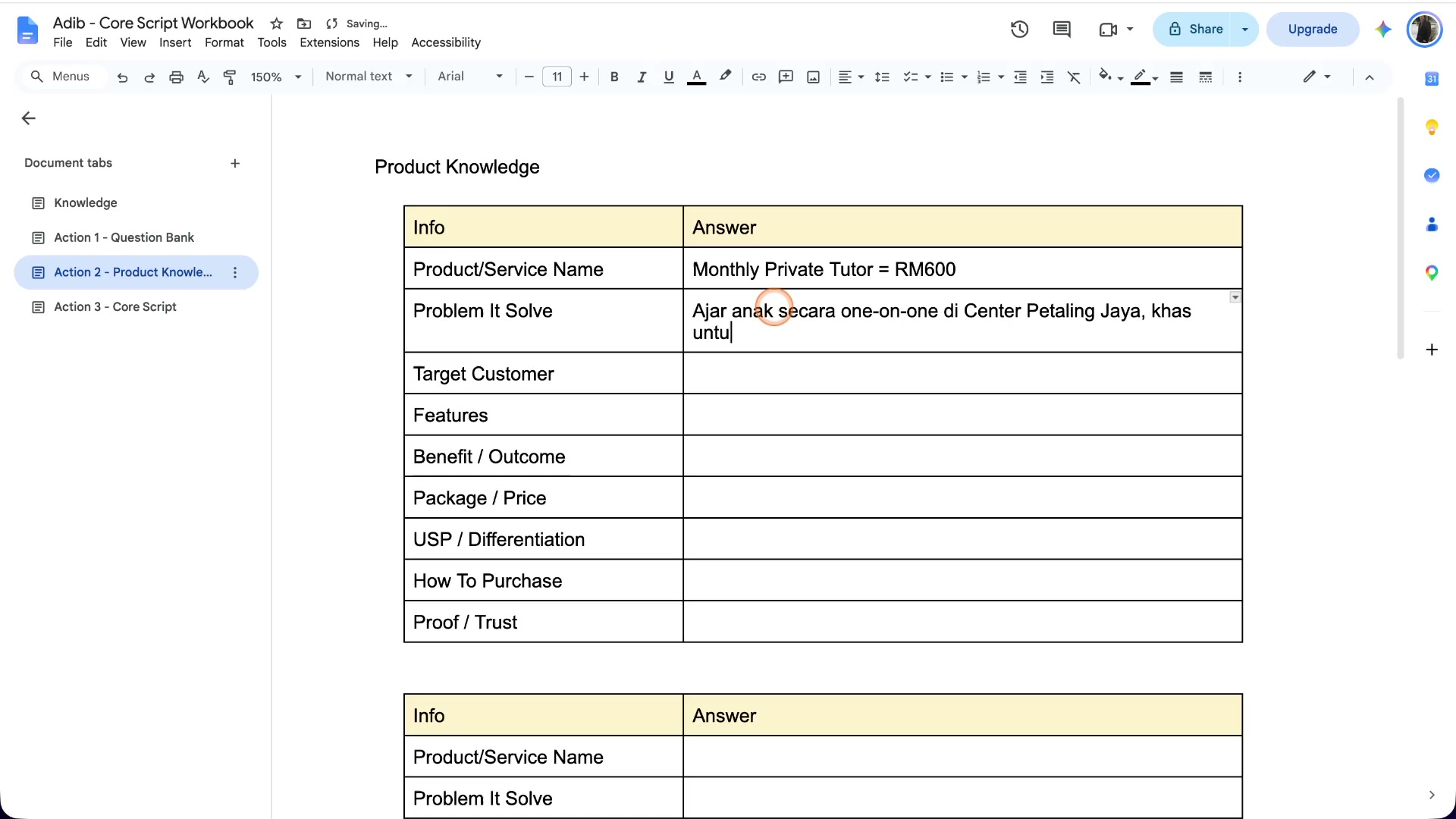Click the Upgrade button
This screenshot has height=819, width=1456.
point(1313,30)
